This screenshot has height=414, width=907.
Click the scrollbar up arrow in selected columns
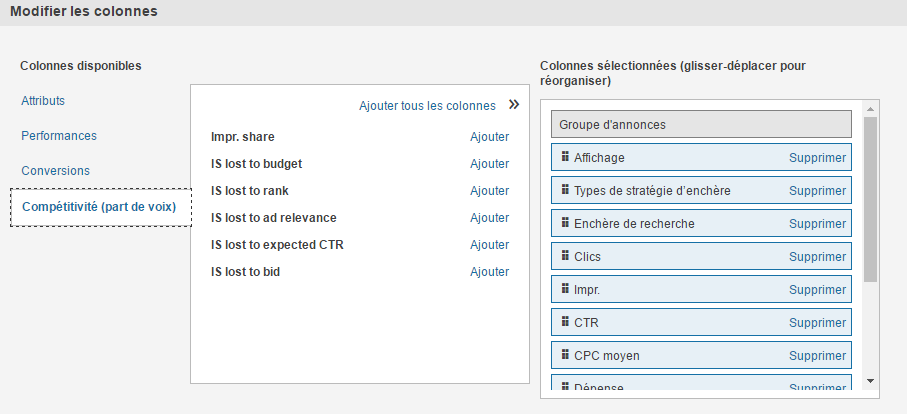[x=870, y=109]
